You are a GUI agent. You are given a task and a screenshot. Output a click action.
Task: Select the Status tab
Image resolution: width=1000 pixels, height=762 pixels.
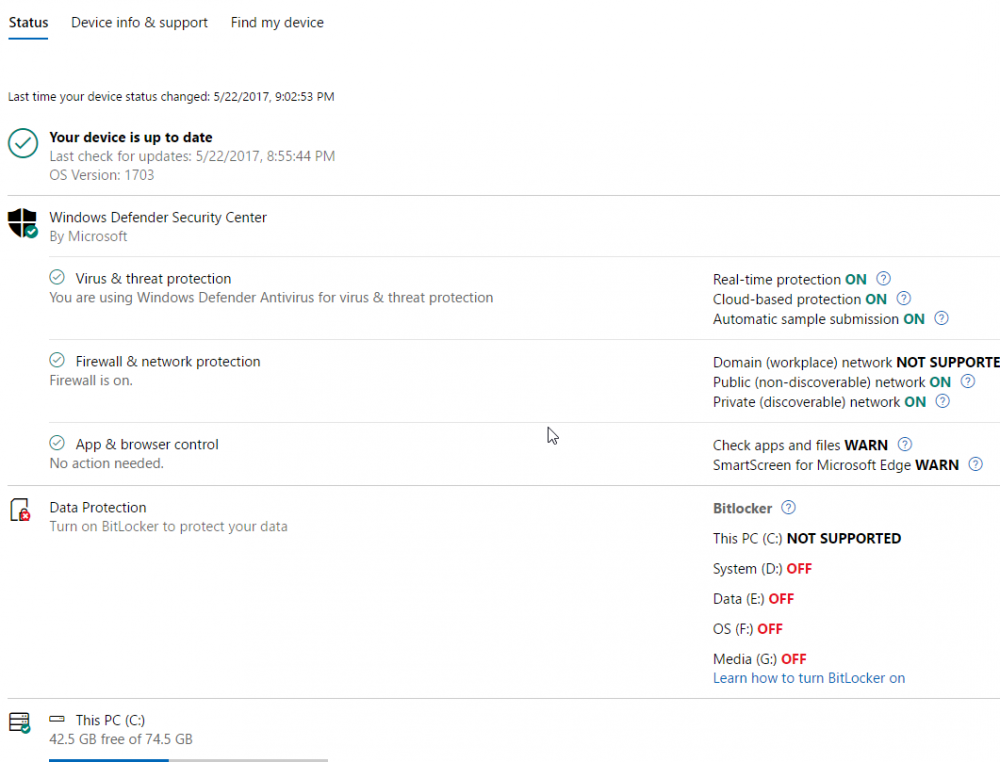[28, 22]
